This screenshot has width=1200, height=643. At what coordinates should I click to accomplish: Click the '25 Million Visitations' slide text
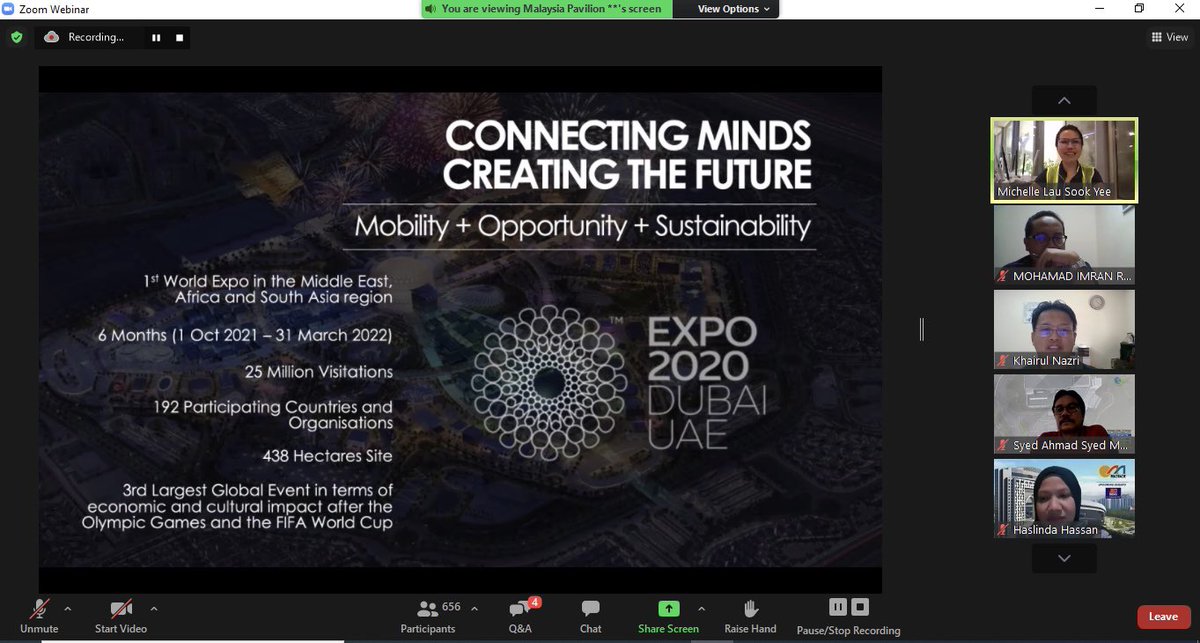tap(319, 372)
